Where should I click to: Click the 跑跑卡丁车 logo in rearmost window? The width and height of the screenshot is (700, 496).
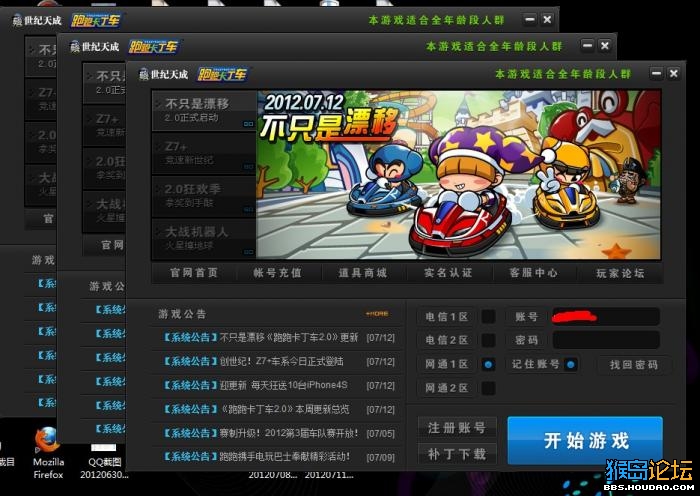pos(96,20)
